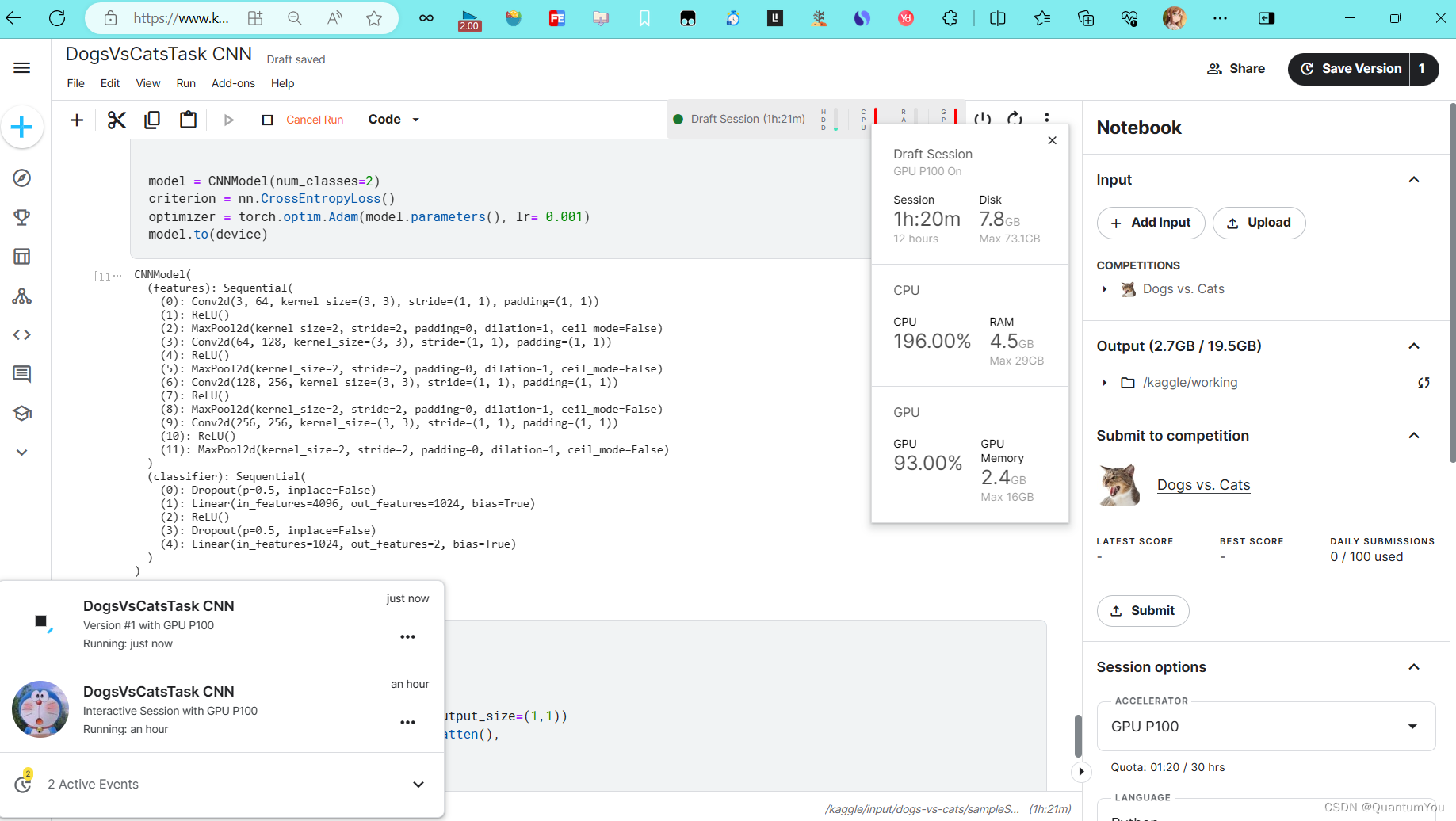Open options for Interactive Session event
The height and width of the screenshot is (821, 1456).
pyautogui.click(x=407, y=723)
